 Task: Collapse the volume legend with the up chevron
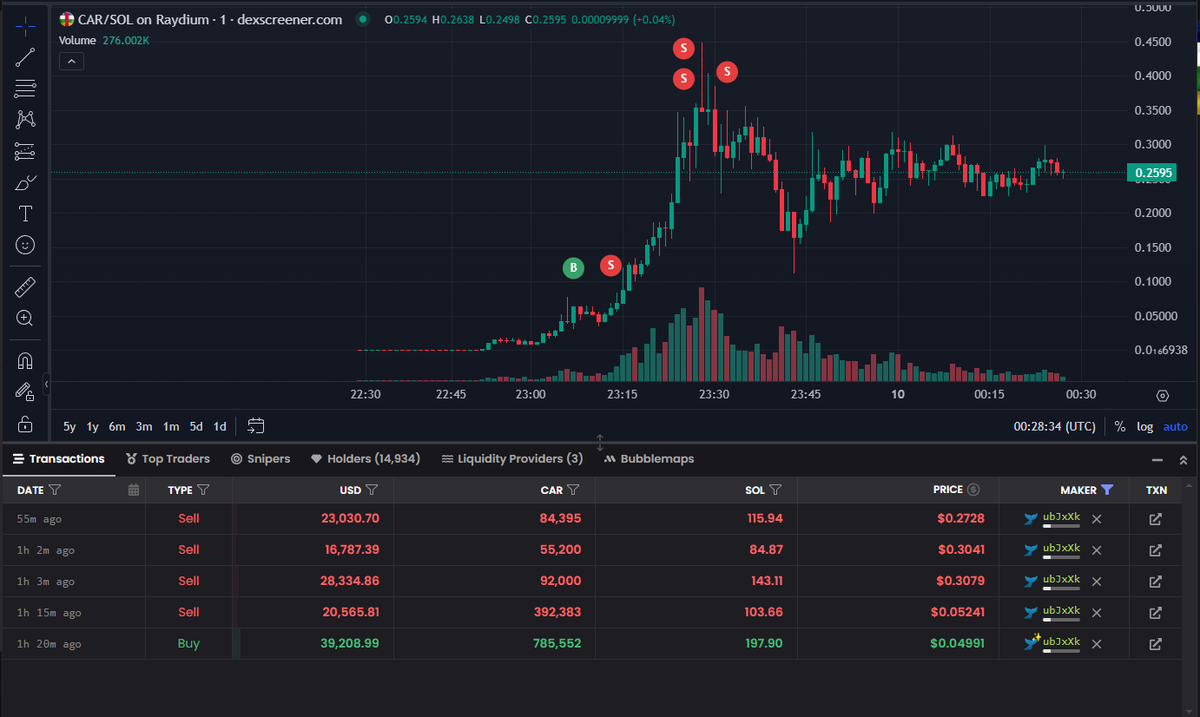71,61
